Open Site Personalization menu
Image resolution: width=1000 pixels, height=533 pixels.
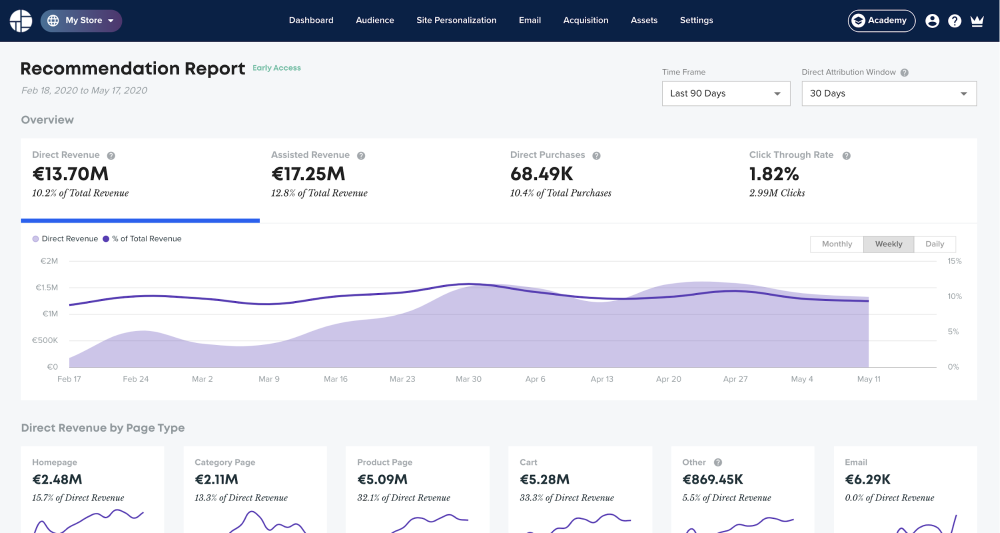click(x=456, y=20)
